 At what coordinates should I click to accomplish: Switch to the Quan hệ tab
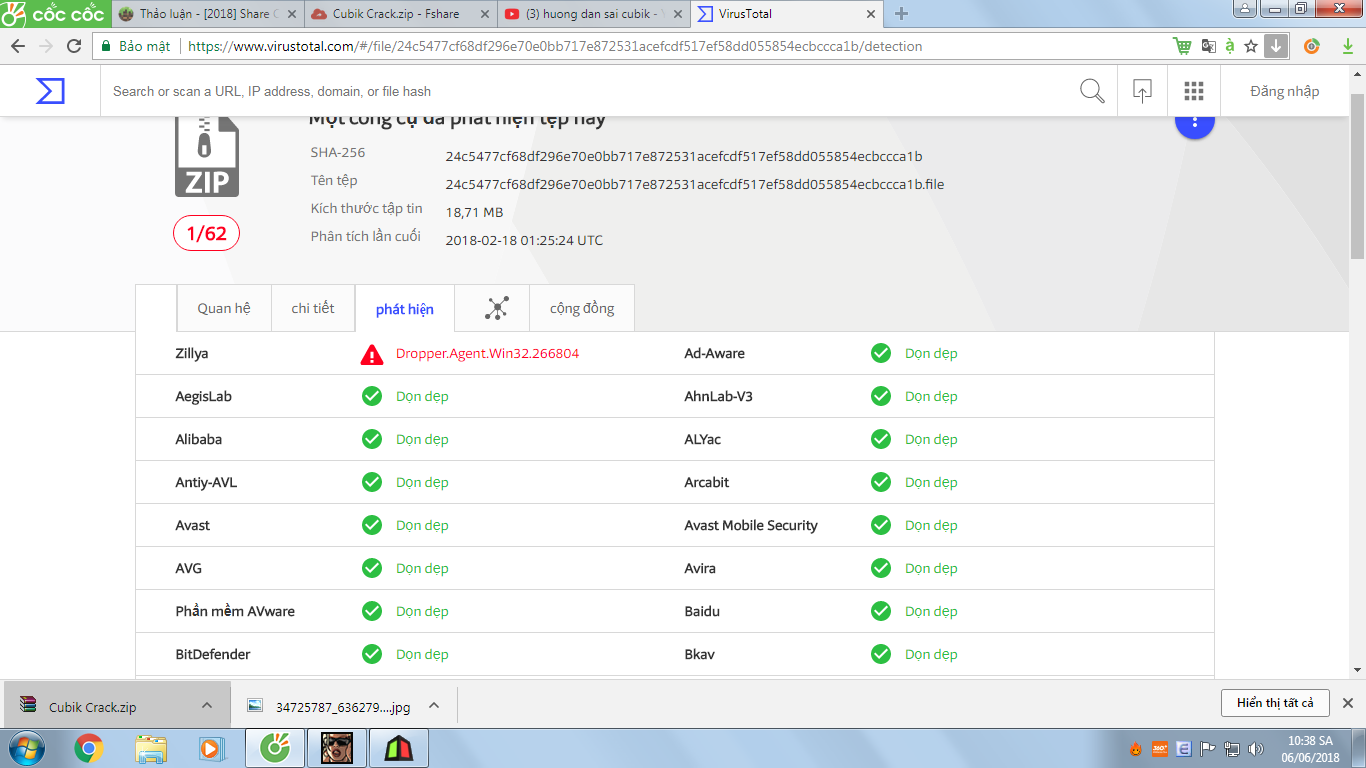pyautogui.click(x=224, y=308)
